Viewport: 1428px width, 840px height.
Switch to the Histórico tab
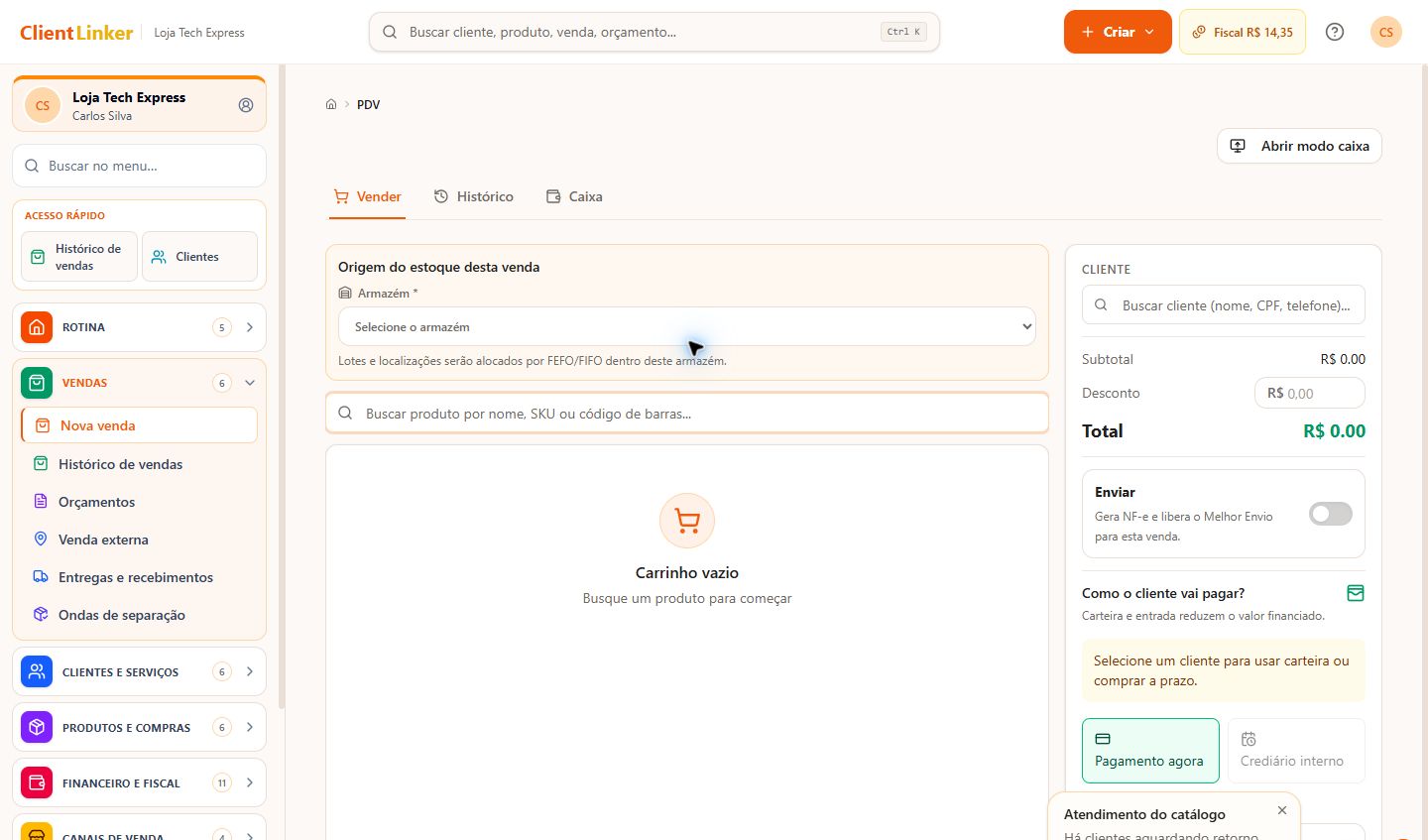coord(474,196)
